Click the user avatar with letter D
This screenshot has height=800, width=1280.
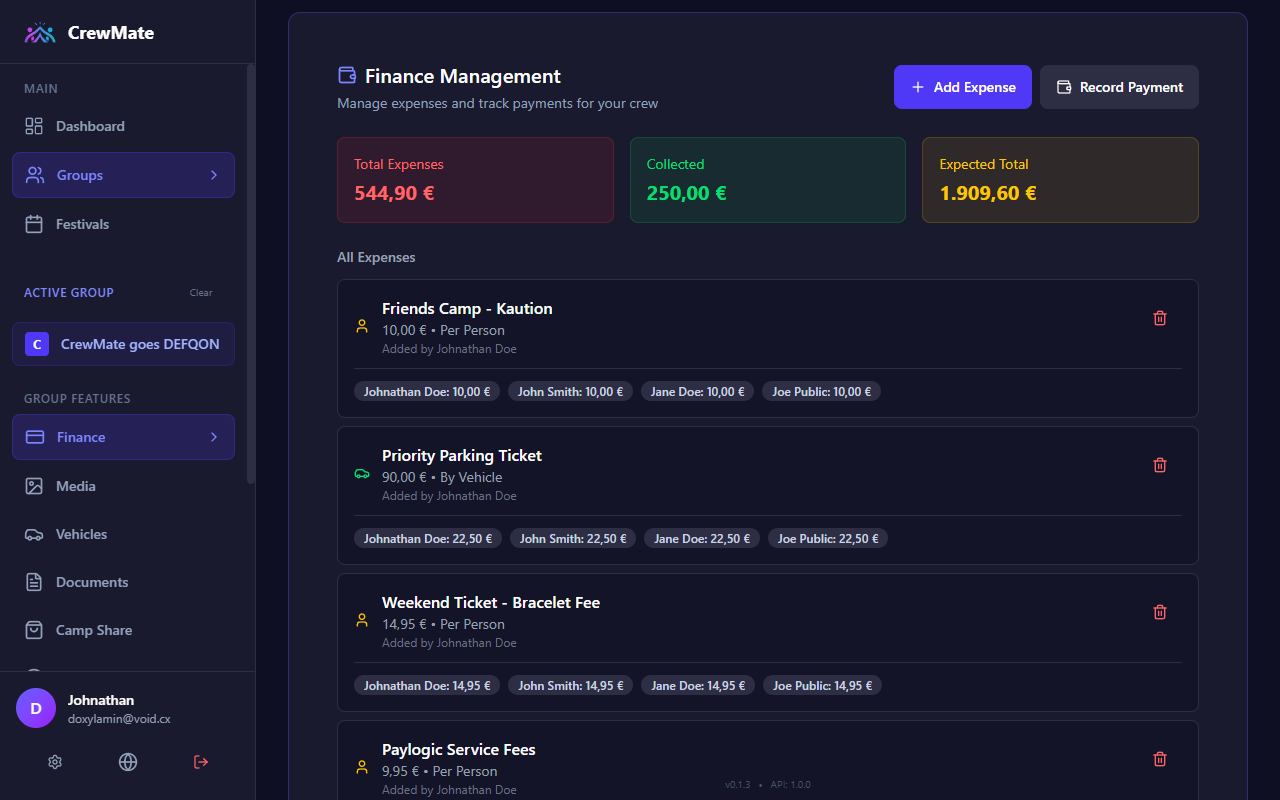[36, 708]
